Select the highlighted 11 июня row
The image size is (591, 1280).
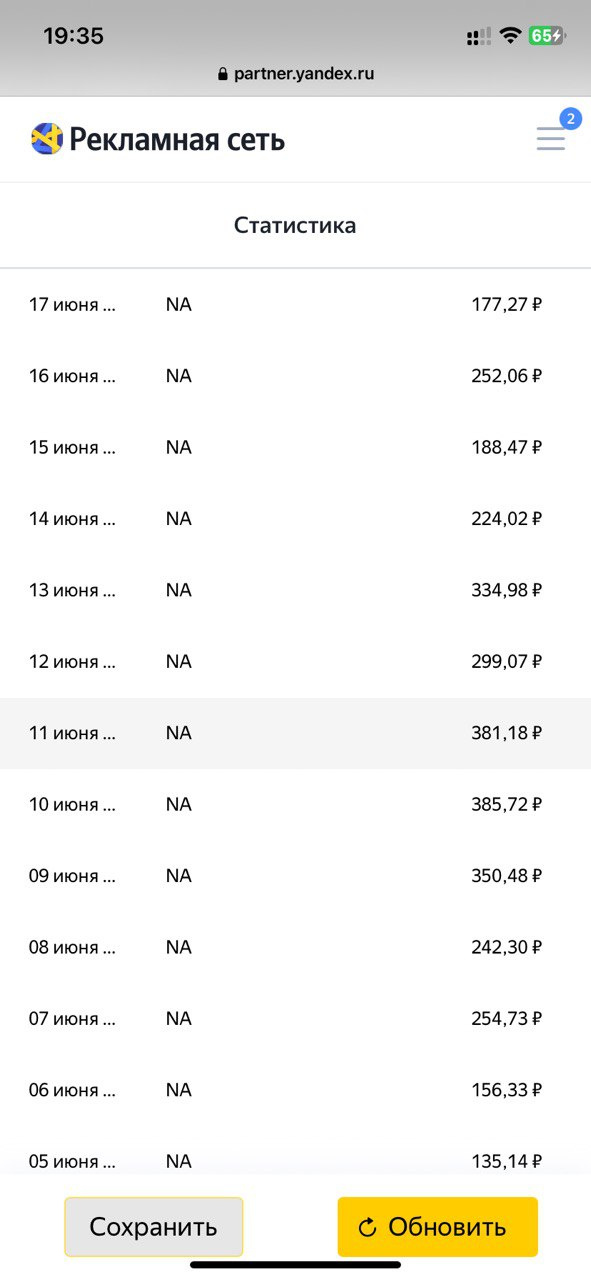(x=295, y=733)
